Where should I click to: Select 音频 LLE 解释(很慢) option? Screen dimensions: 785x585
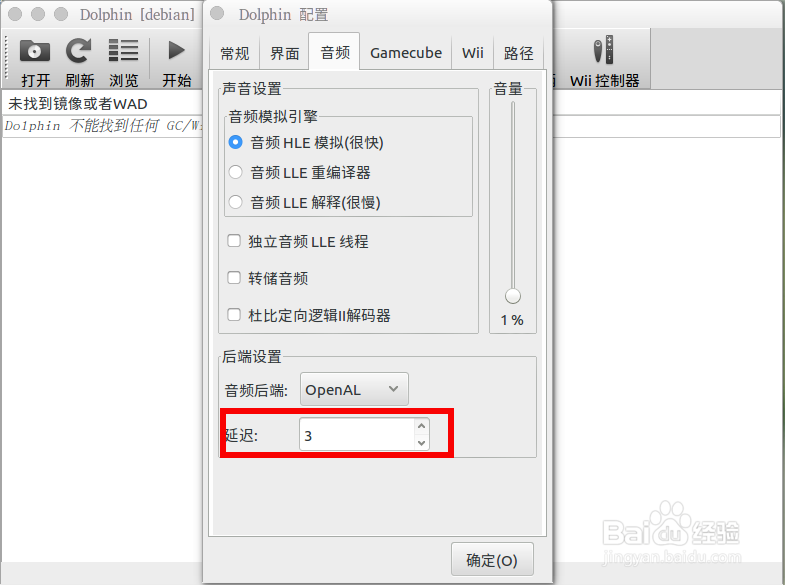[235, 202]
